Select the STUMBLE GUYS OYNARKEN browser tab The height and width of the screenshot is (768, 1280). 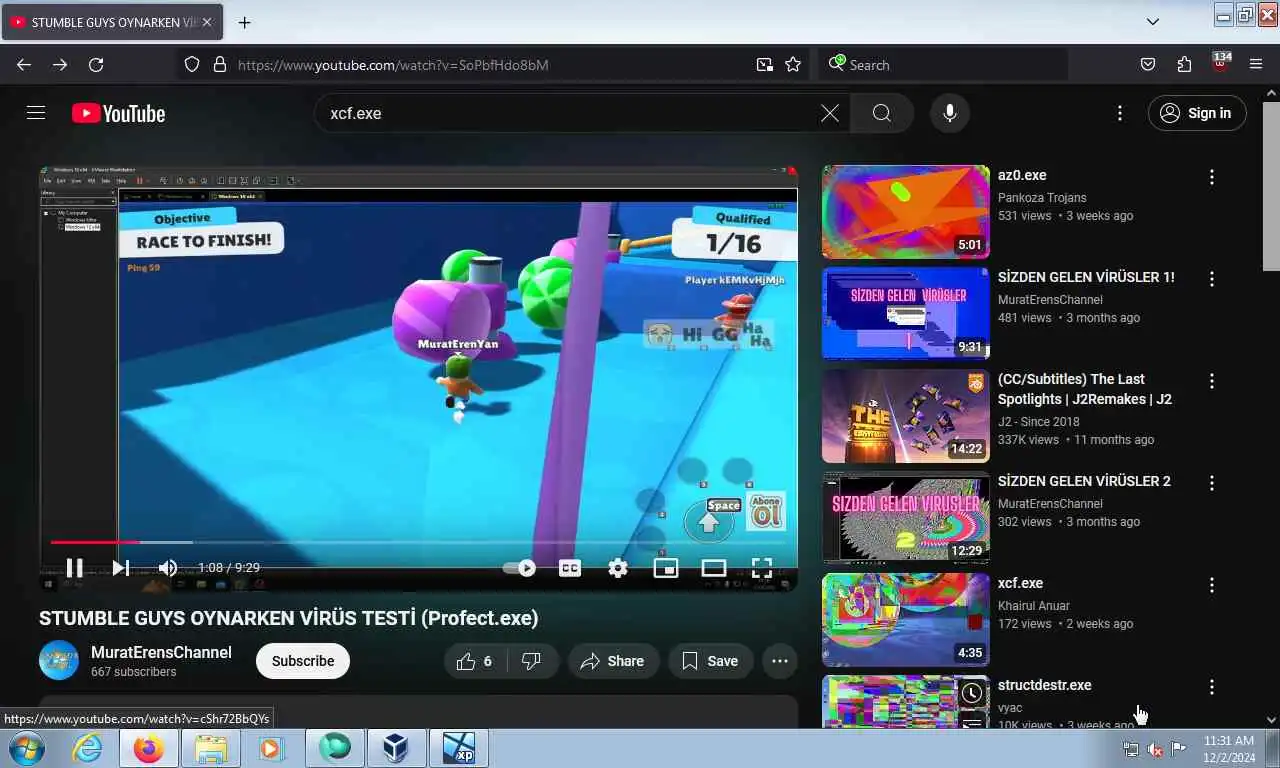[x=112, y=22]
